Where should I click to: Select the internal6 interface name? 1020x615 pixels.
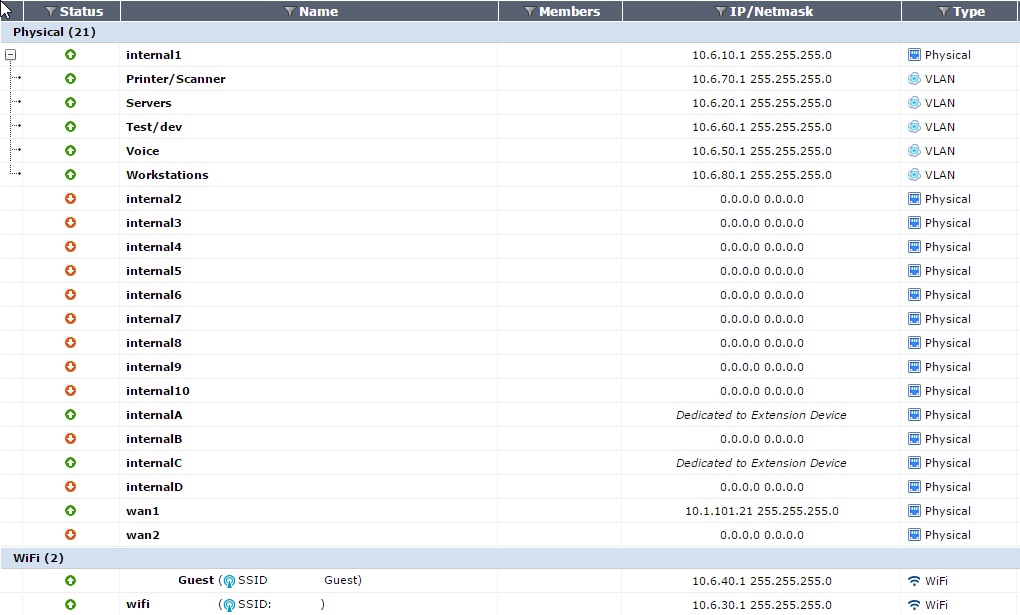(154, 295)
